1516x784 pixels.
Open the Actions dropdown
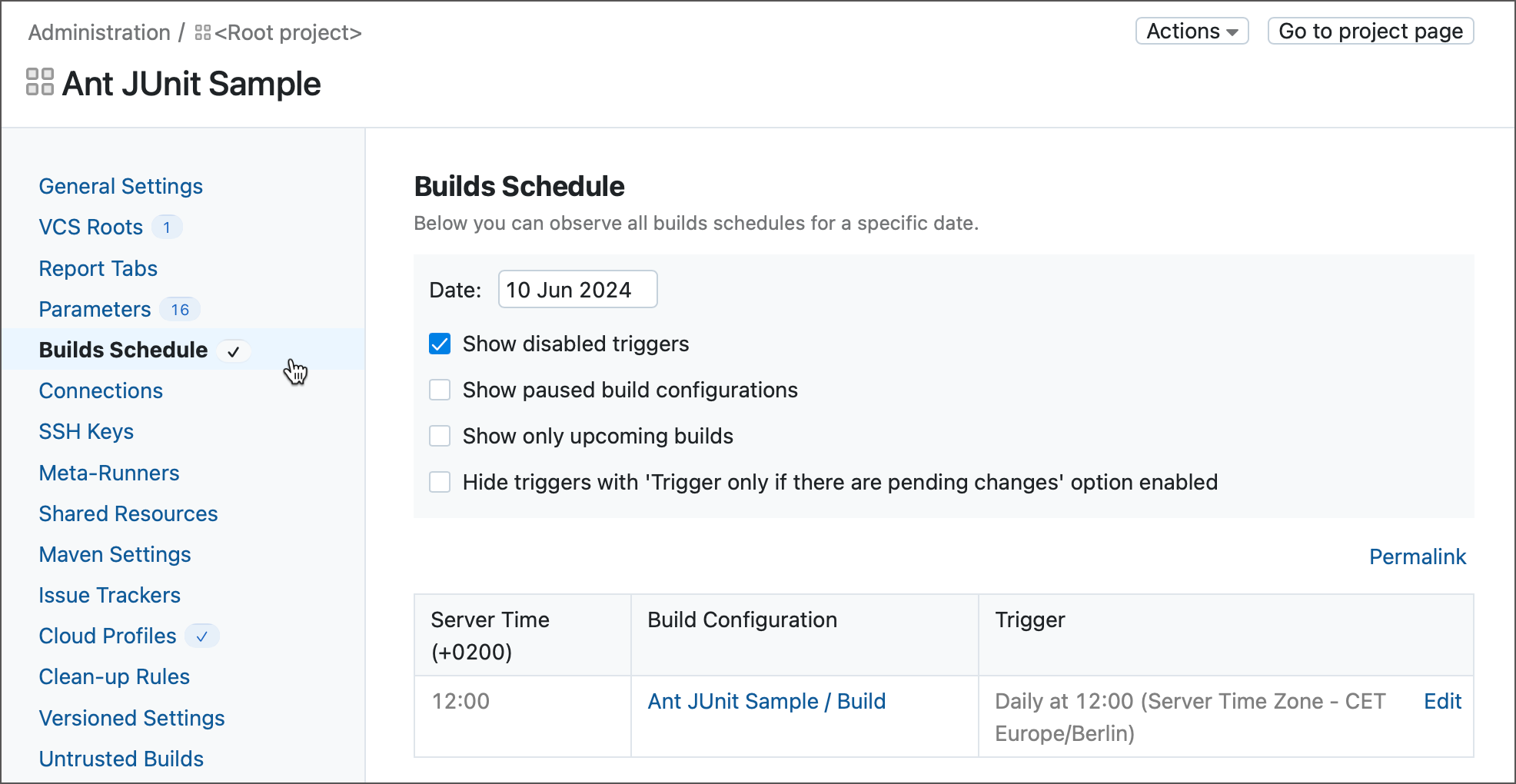(x=1192, y=31)
